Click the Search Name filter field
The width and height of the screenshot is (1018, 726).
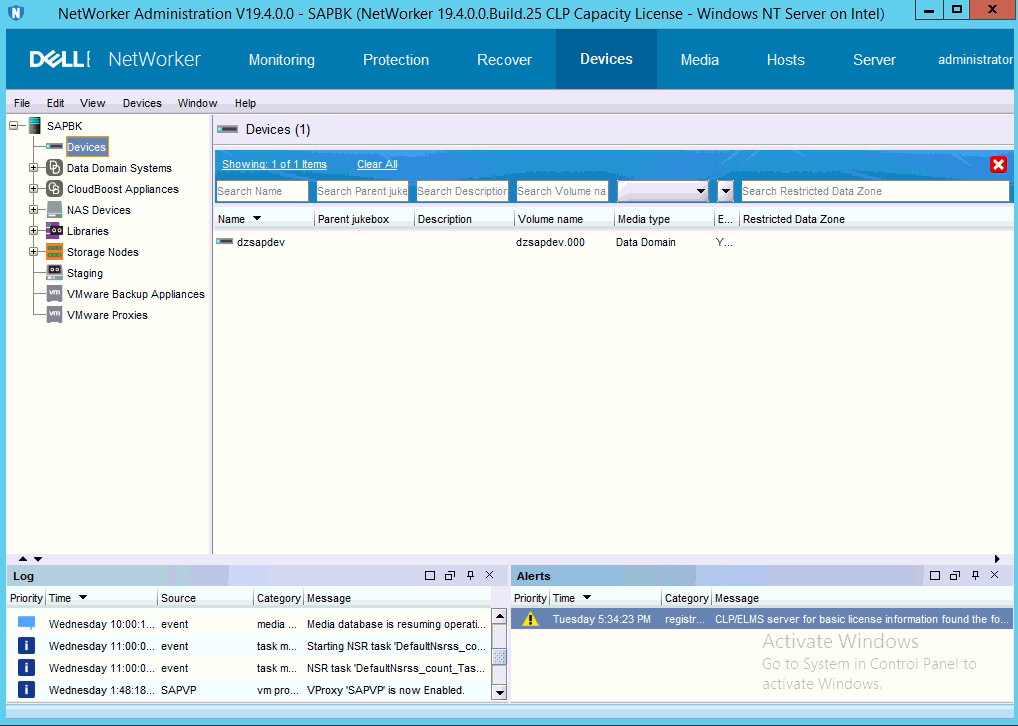(262, 191)
